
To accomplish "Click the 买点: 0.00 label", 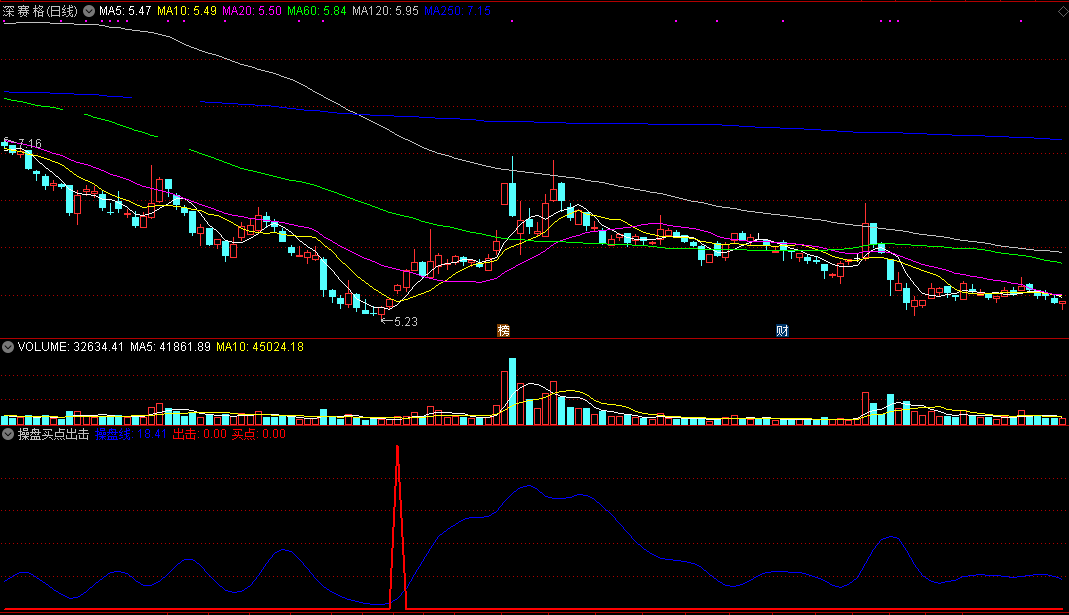I will (258, 434).
